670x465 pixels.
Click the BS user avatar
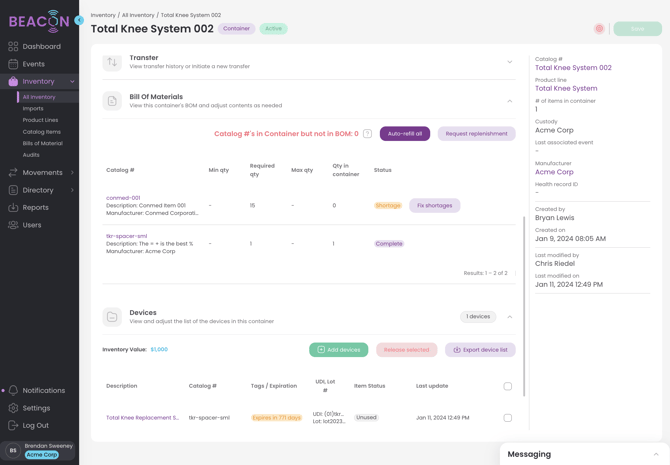13,450
